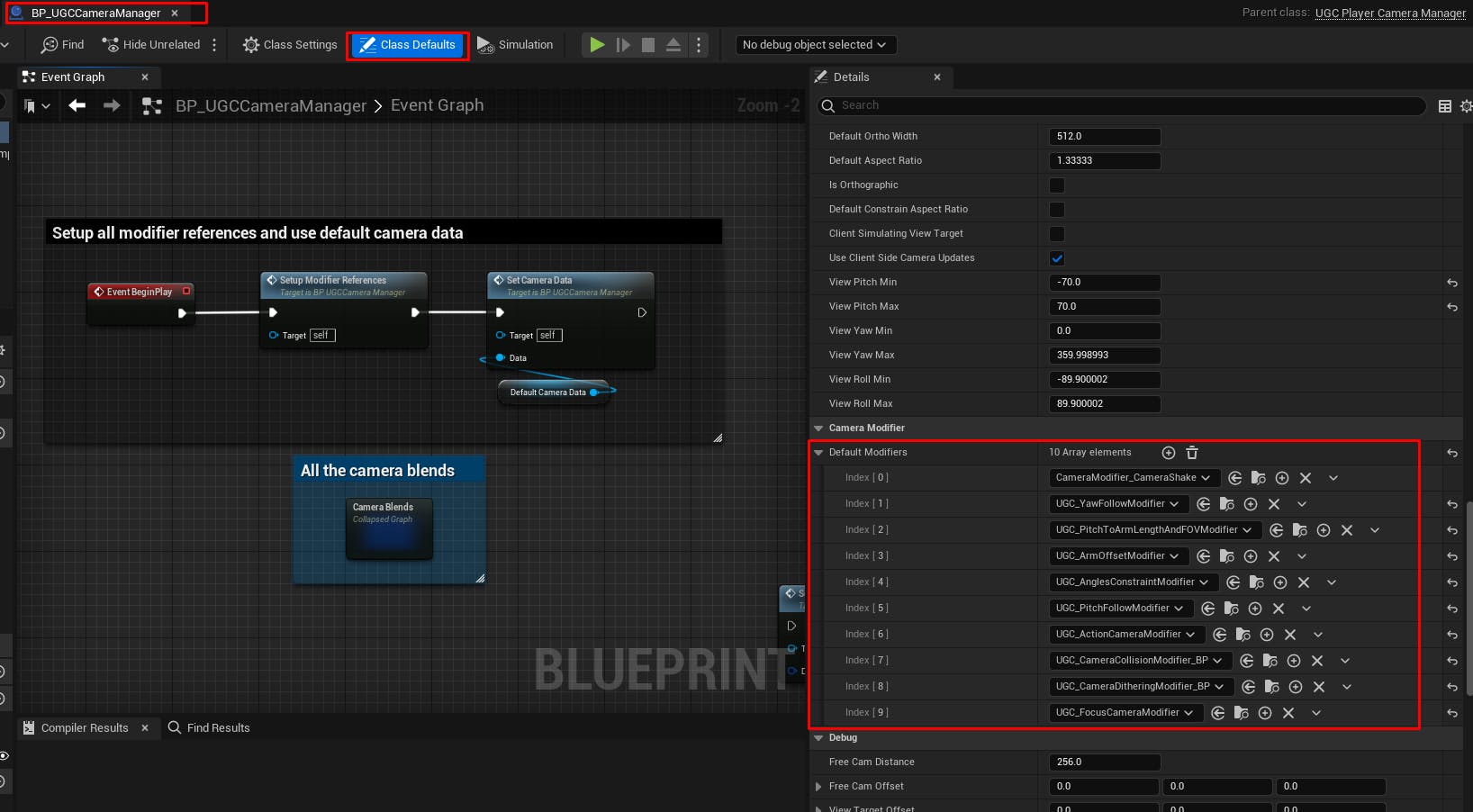Add an element to Default Modifiers array
This screenshot has height=812, width=1473.
pos(1169,453)
